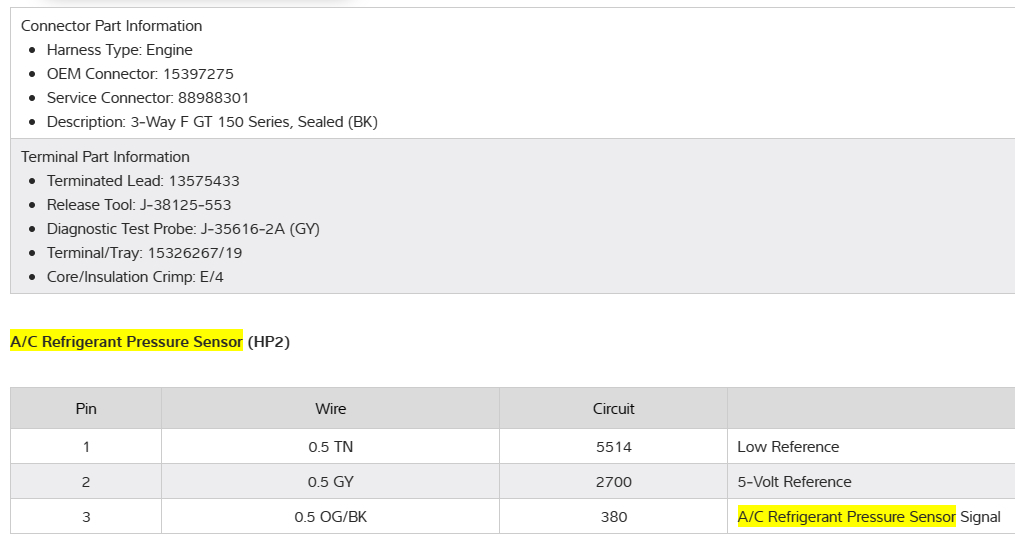Click the Pin column header

coord(86,409)
